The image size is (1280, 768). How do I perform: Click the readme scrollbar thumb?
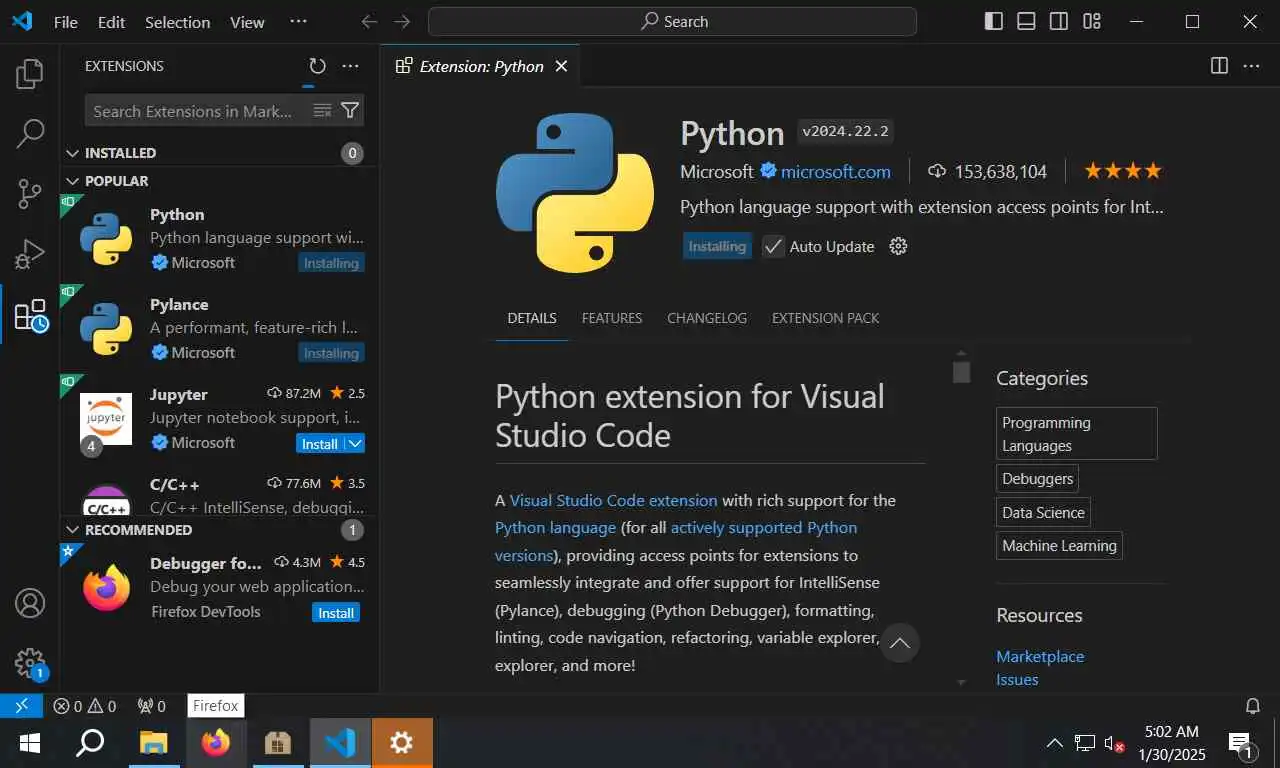coord(961,372)
